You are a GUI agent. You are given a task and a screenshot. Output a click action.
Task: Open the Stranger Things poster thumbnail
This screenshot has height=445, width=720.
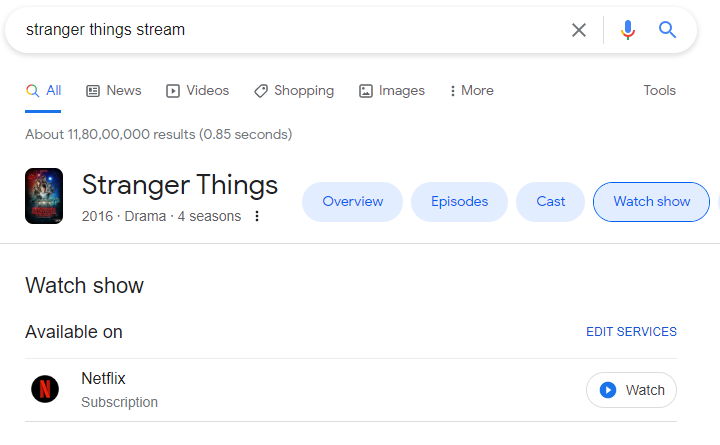coord(44,196)
